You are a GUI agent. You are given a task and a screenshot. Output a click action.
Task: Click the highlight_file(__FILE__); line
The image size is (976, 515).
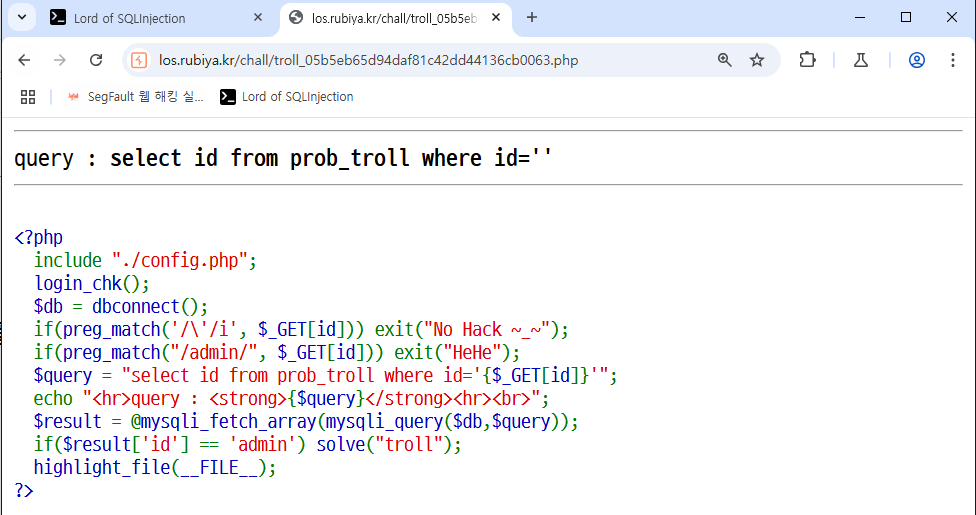155,468
